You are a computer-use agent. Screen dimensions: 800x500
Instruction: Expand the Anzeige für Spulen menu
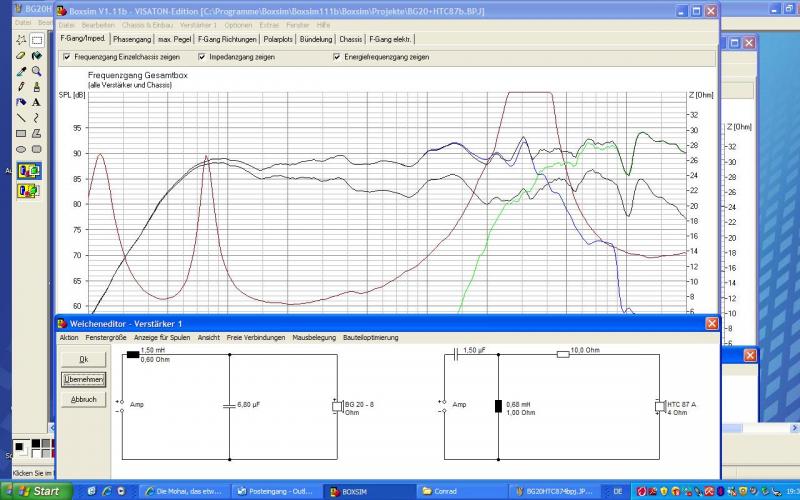tap(162, 338)
